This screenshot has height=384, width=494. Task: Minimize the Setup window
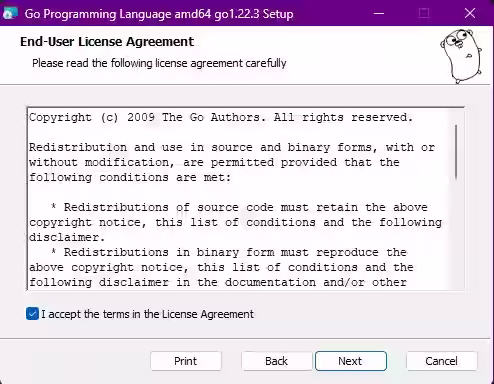[379, 13]
